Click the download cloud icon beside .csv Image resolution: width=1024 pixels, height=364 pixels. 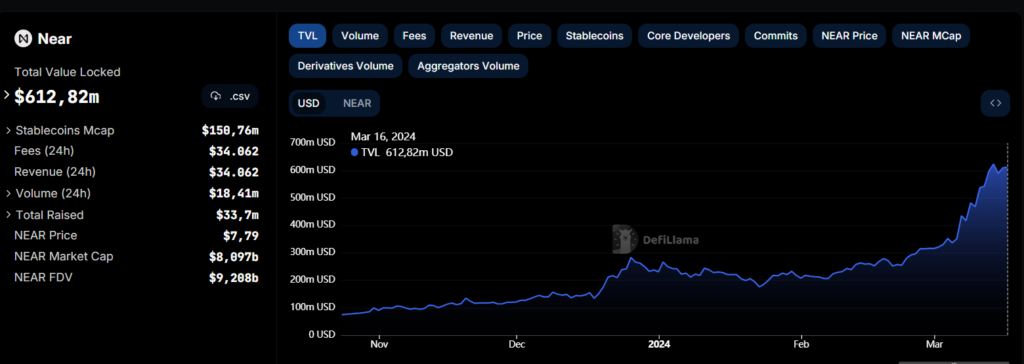(x=216, y=96)
